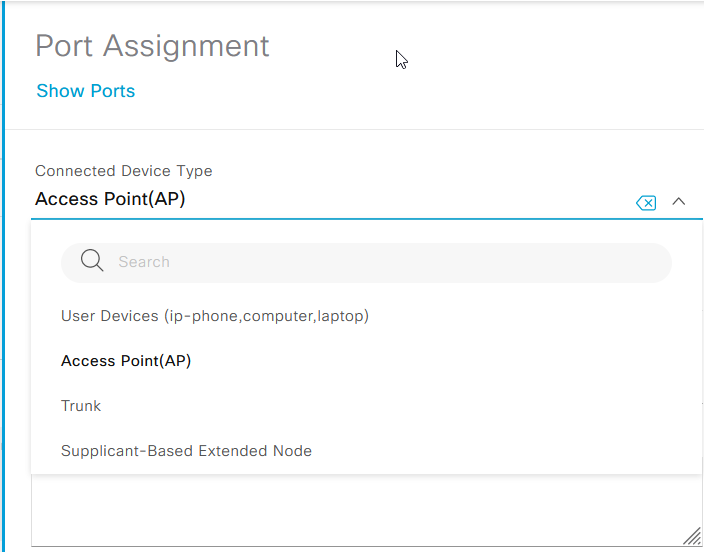Select Access Point(AP) in the list

click(126, 361)
